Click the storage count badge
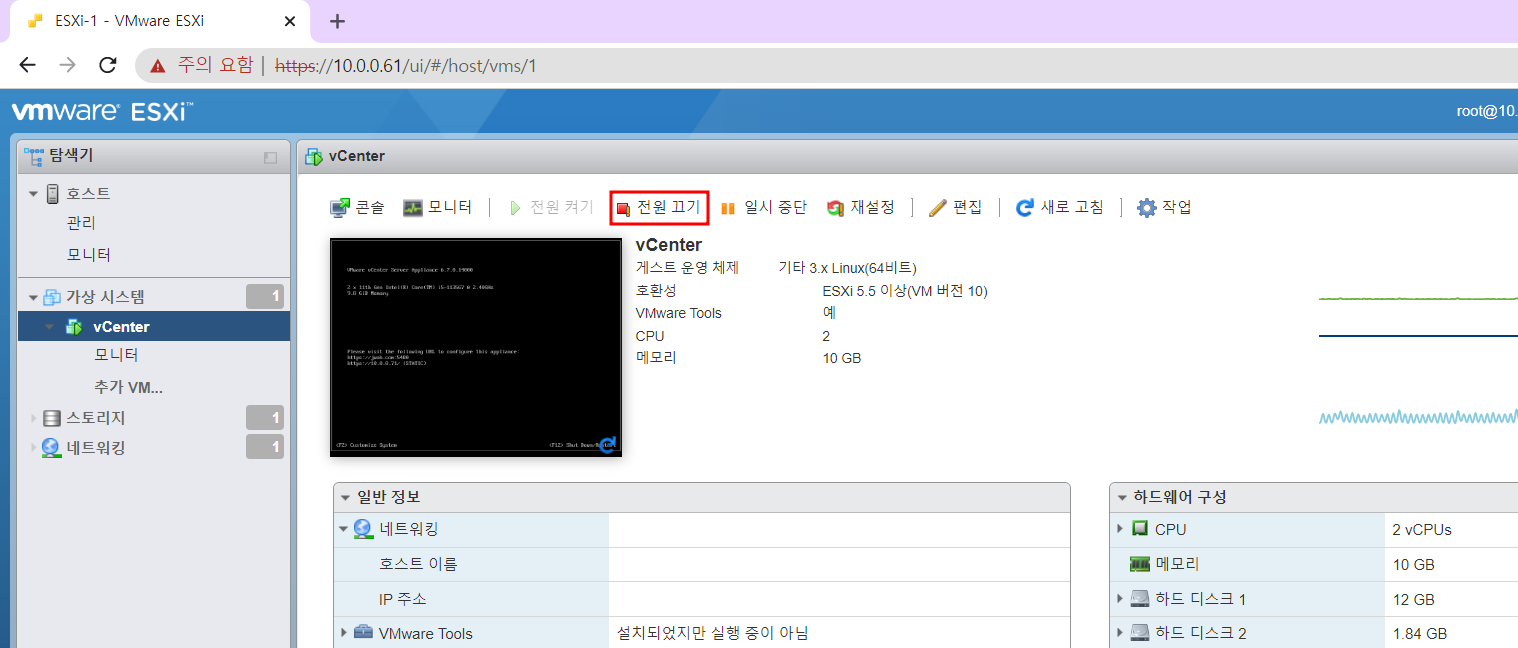This screenshot has width=1518, height=648. [x=265, y=417]
